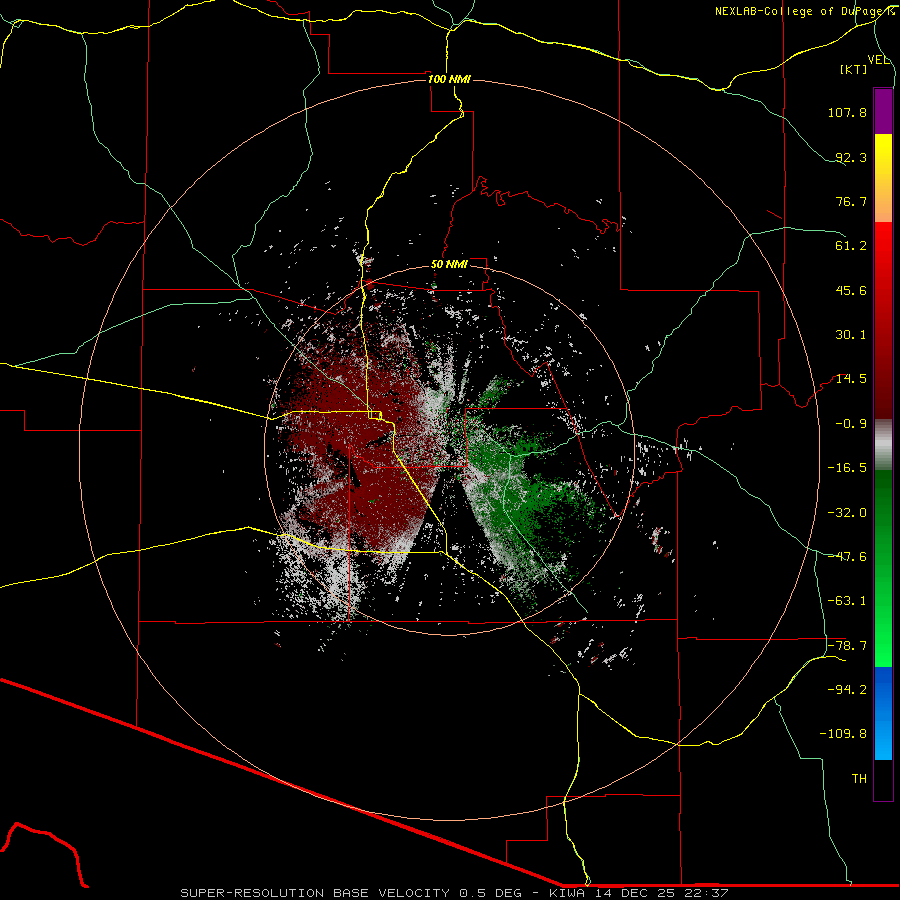This screenshot has width=900, height=900.
Task: Click the 107.8 legend value
Action: pos(847,112)
